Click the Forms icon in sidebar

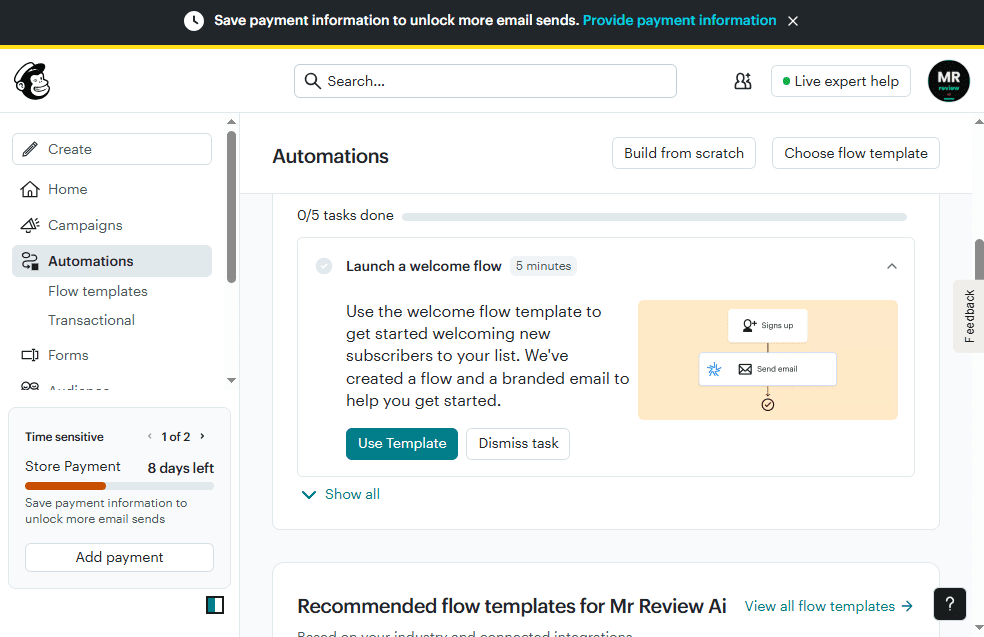[29, 355]
